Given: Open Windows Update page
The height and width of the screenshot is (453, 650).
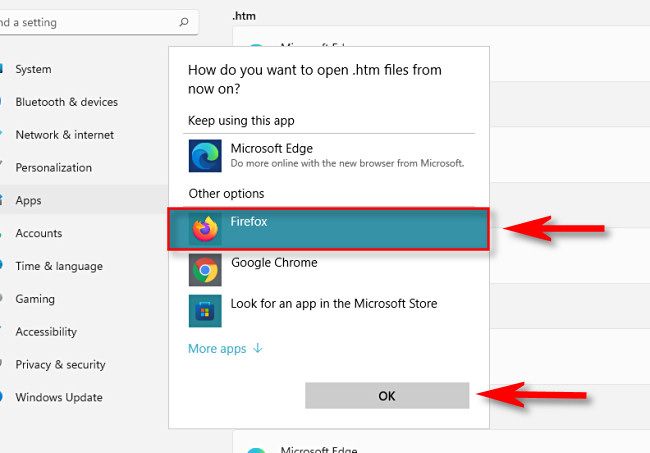Looking at the screenshot, I should tap(59, 397).
